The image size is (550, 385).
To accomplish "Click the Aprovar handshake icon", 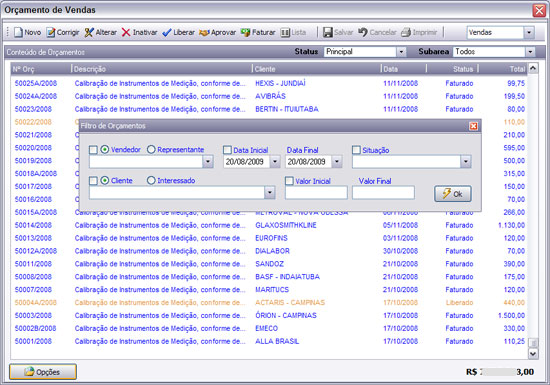I will 204,33.
